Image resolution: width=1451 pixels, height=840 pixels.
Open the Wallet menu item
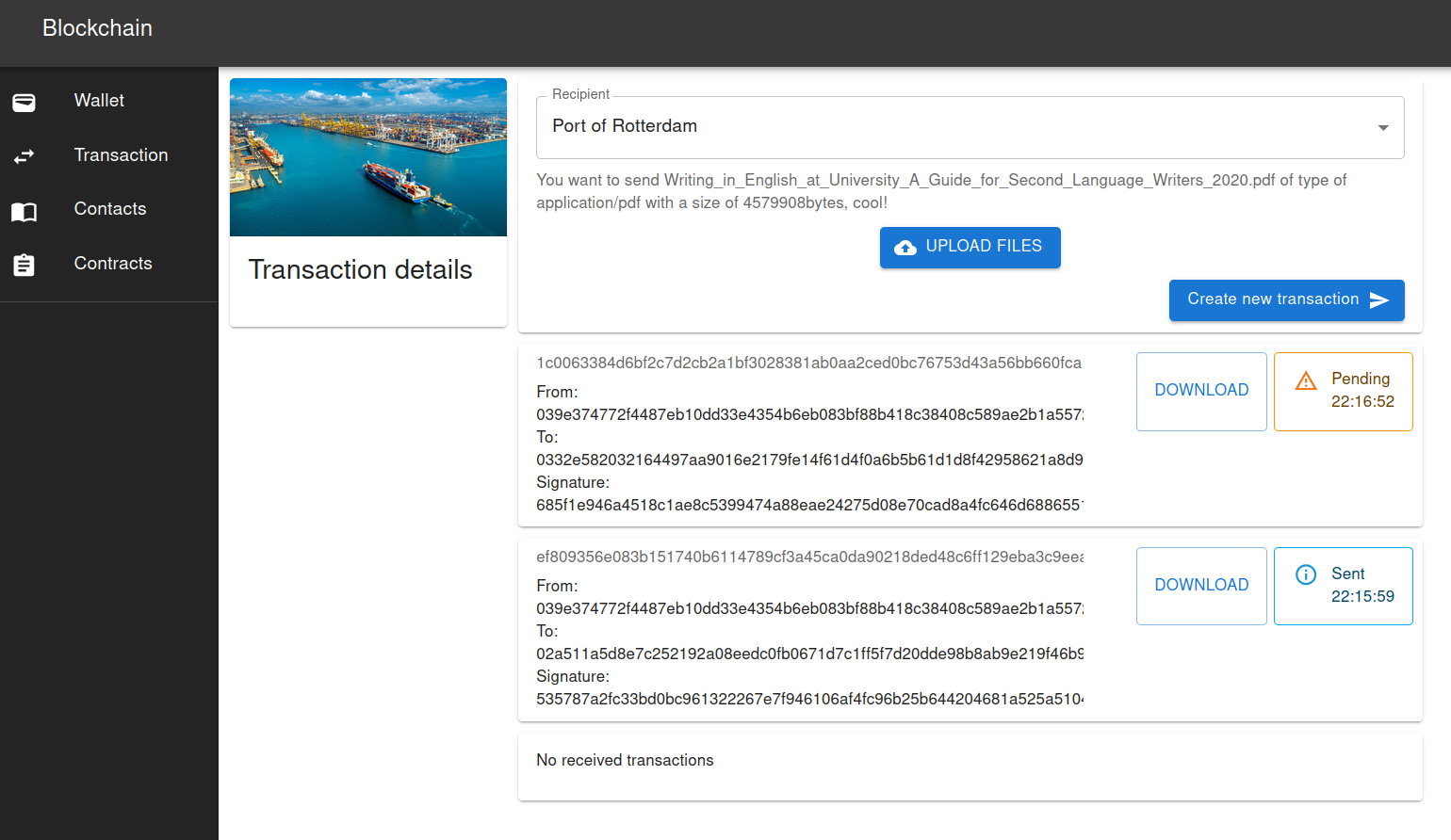click(99, 101)
